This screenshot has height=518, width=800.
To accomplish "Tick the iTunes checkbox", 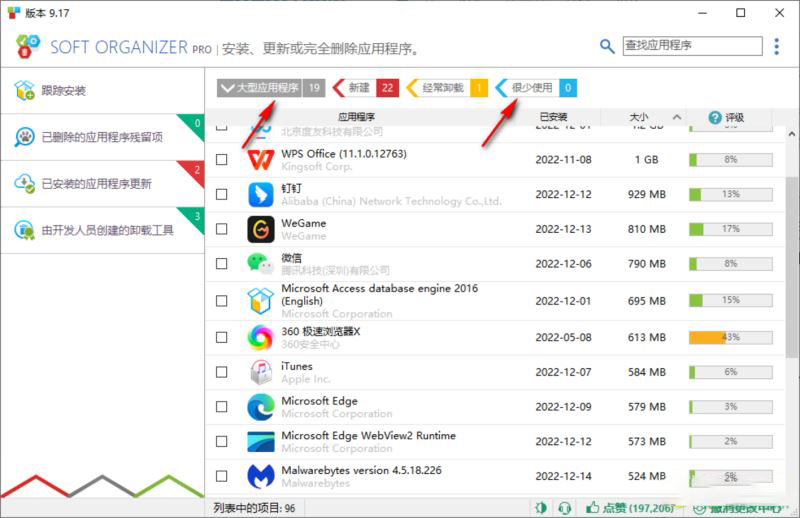I will 221,372.
